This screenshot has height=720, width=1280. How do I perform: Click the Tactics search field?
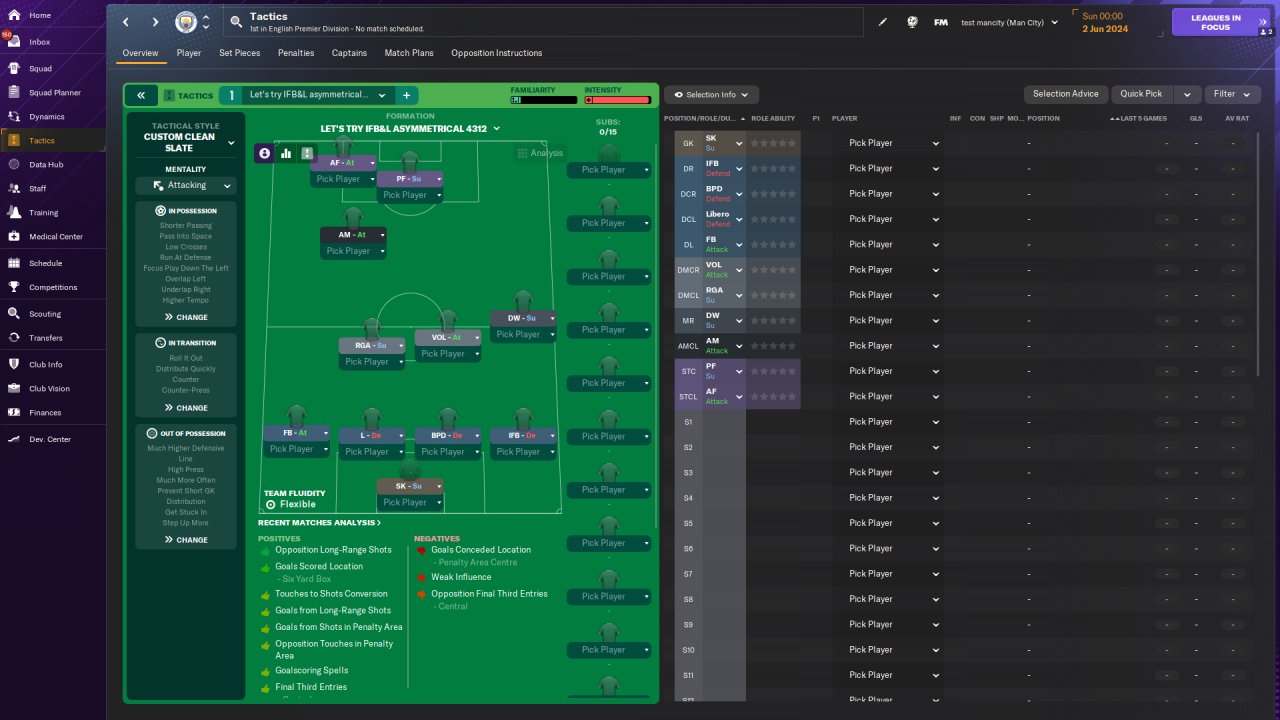click(x=545, y=22)
